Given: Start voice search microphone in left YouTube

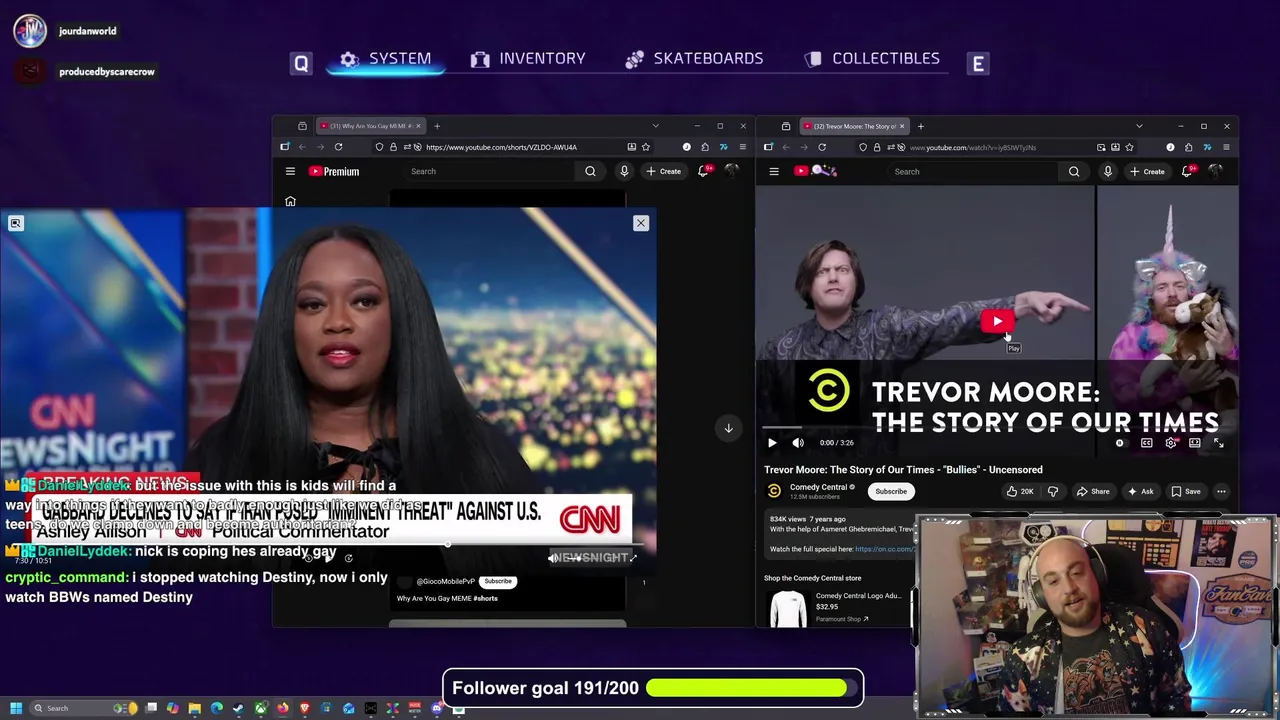Looking at the screenshot, I should click(624, 171).
